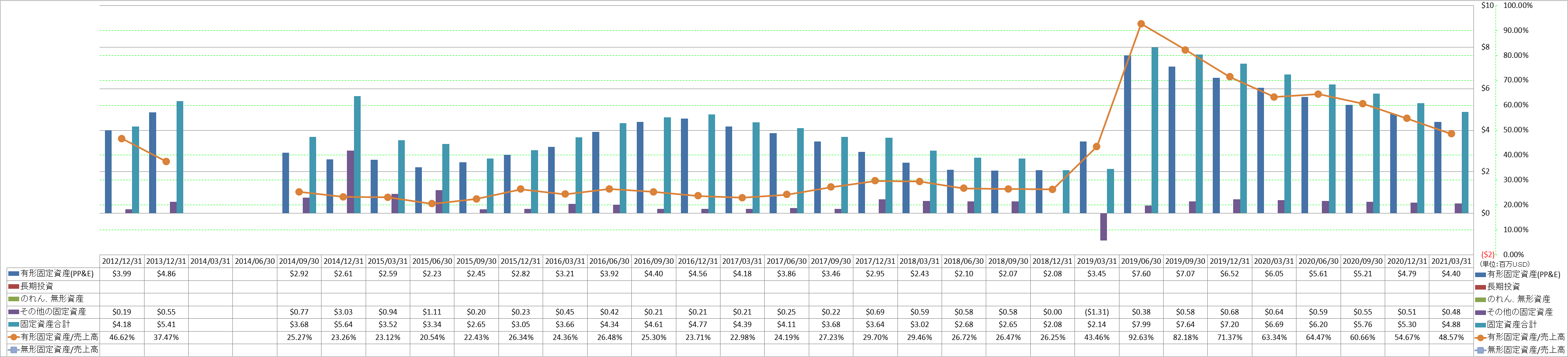1568x357 pixels.
Task: Click the 46.62% ratio cell
Action: click(122, 337)
